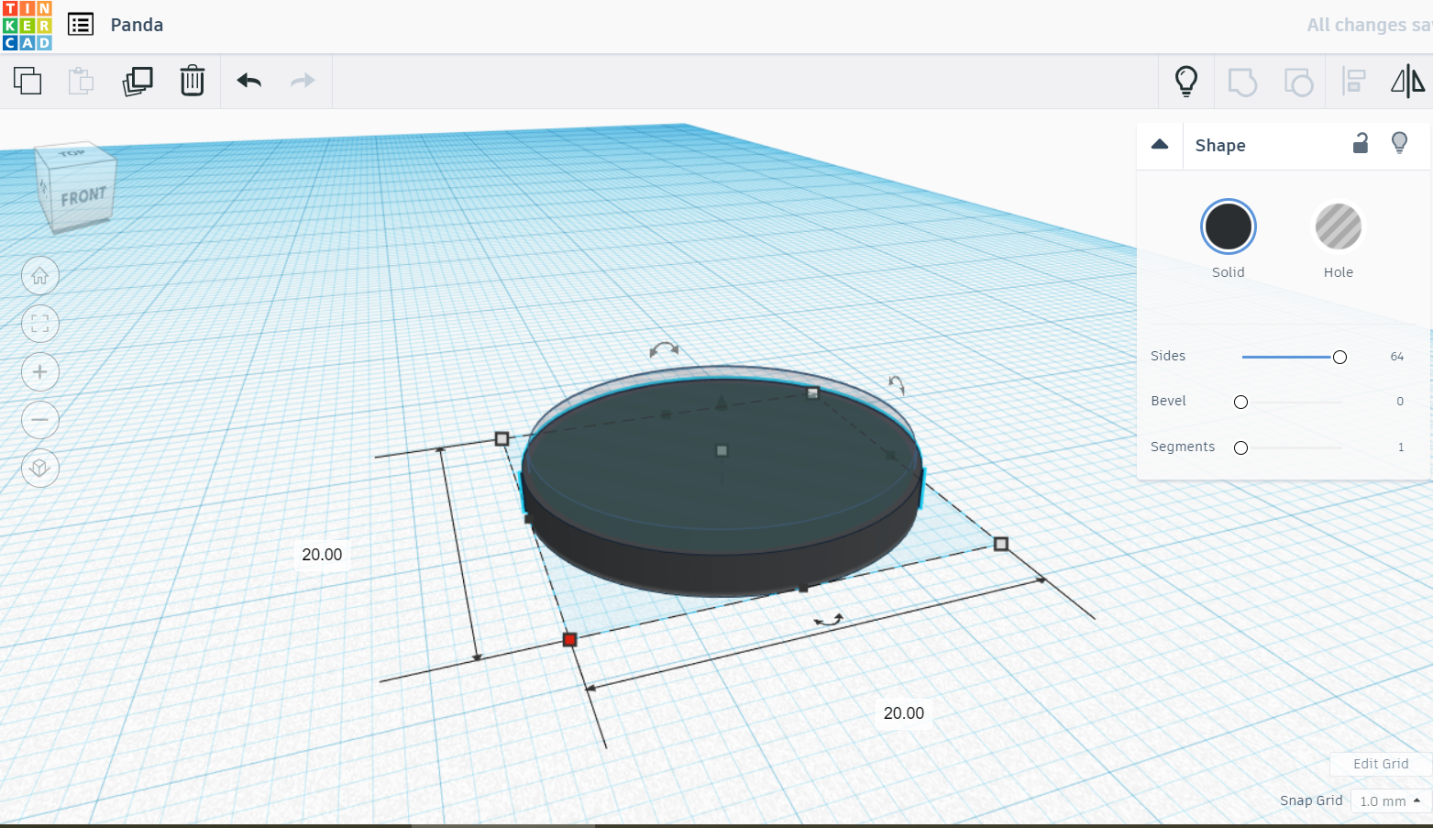Click the rotation arrow at upper right of shape
The width and height of the screenshot is (1433, 828).
coord(897,384)
